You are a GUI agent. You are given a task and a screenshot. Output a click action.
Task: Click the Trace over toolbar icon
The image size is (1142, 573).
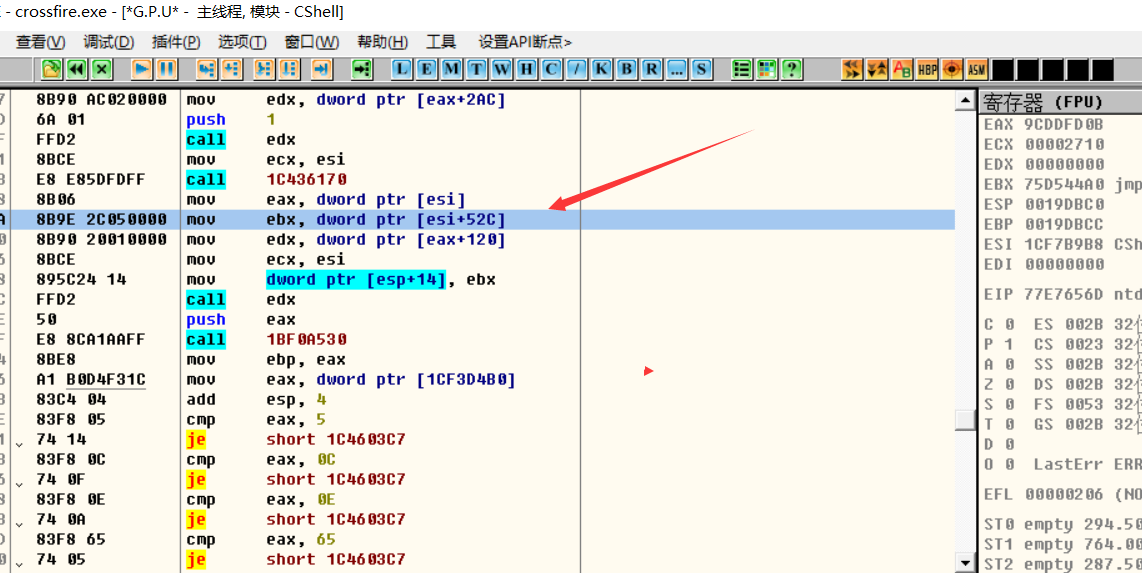click(289, 69)
